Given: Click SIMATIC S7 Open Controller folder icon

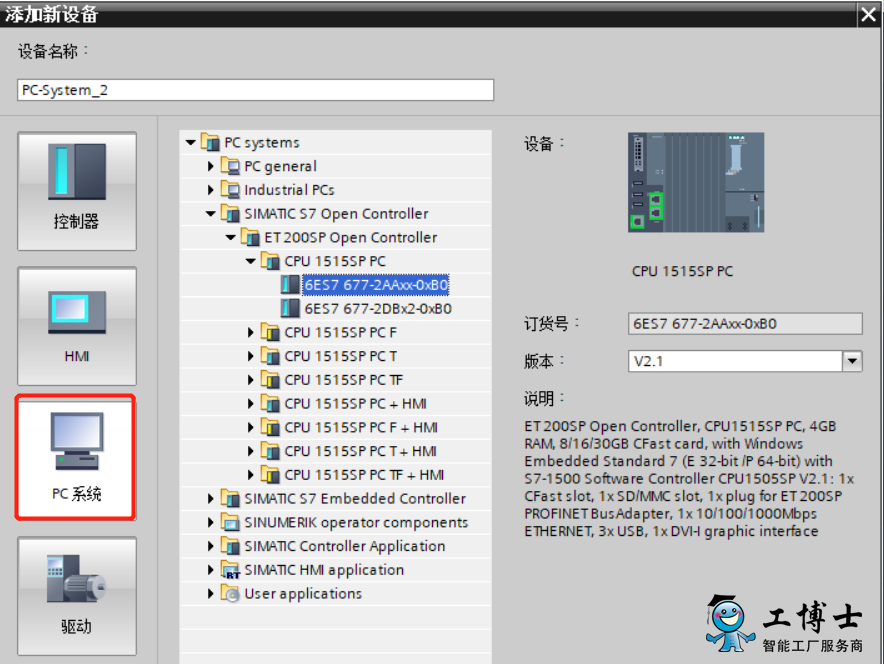Looking at the screenshot, I should pos(230,213).
